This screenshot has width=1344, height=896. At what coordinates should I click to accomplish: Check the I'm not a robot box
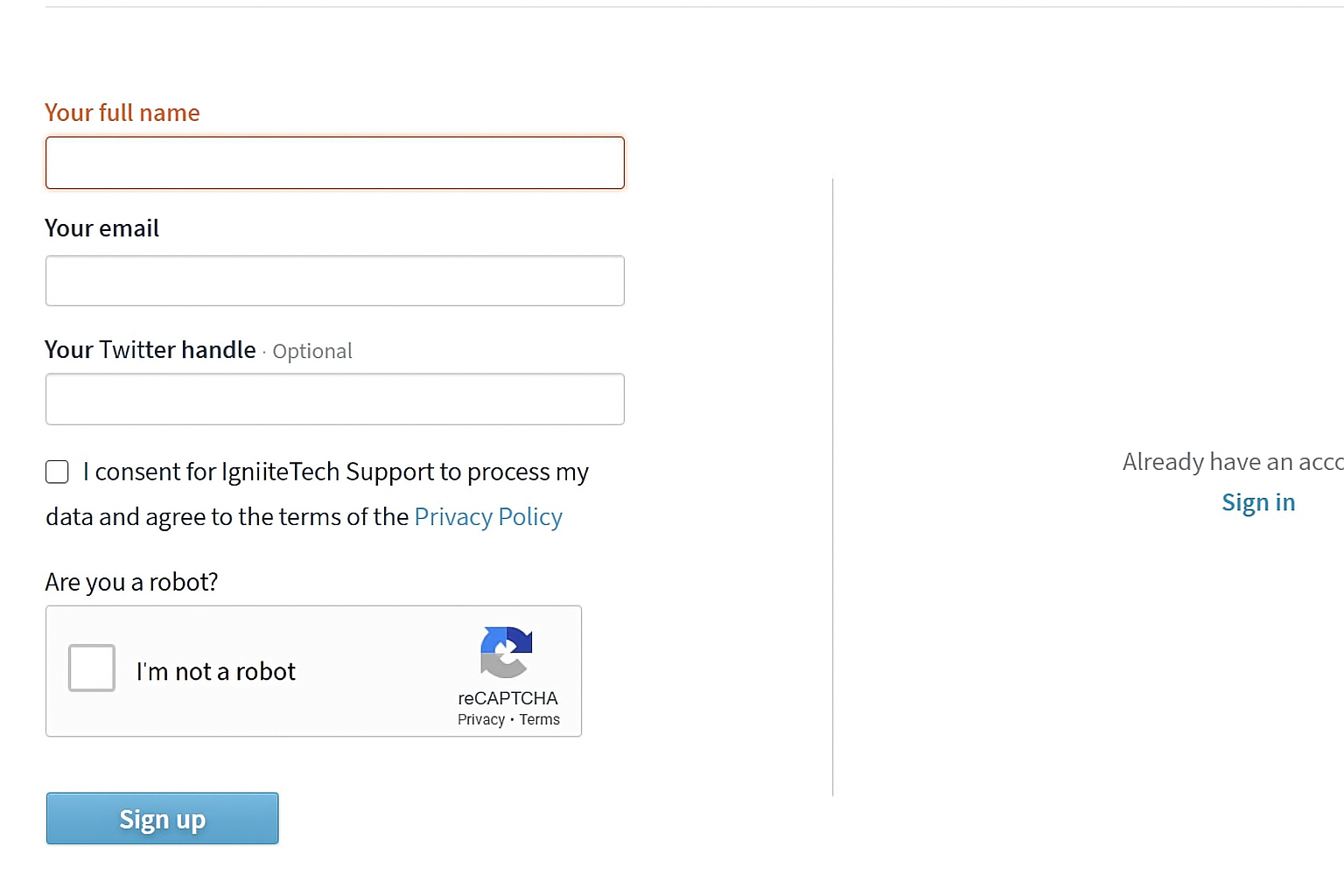(92, 668)
